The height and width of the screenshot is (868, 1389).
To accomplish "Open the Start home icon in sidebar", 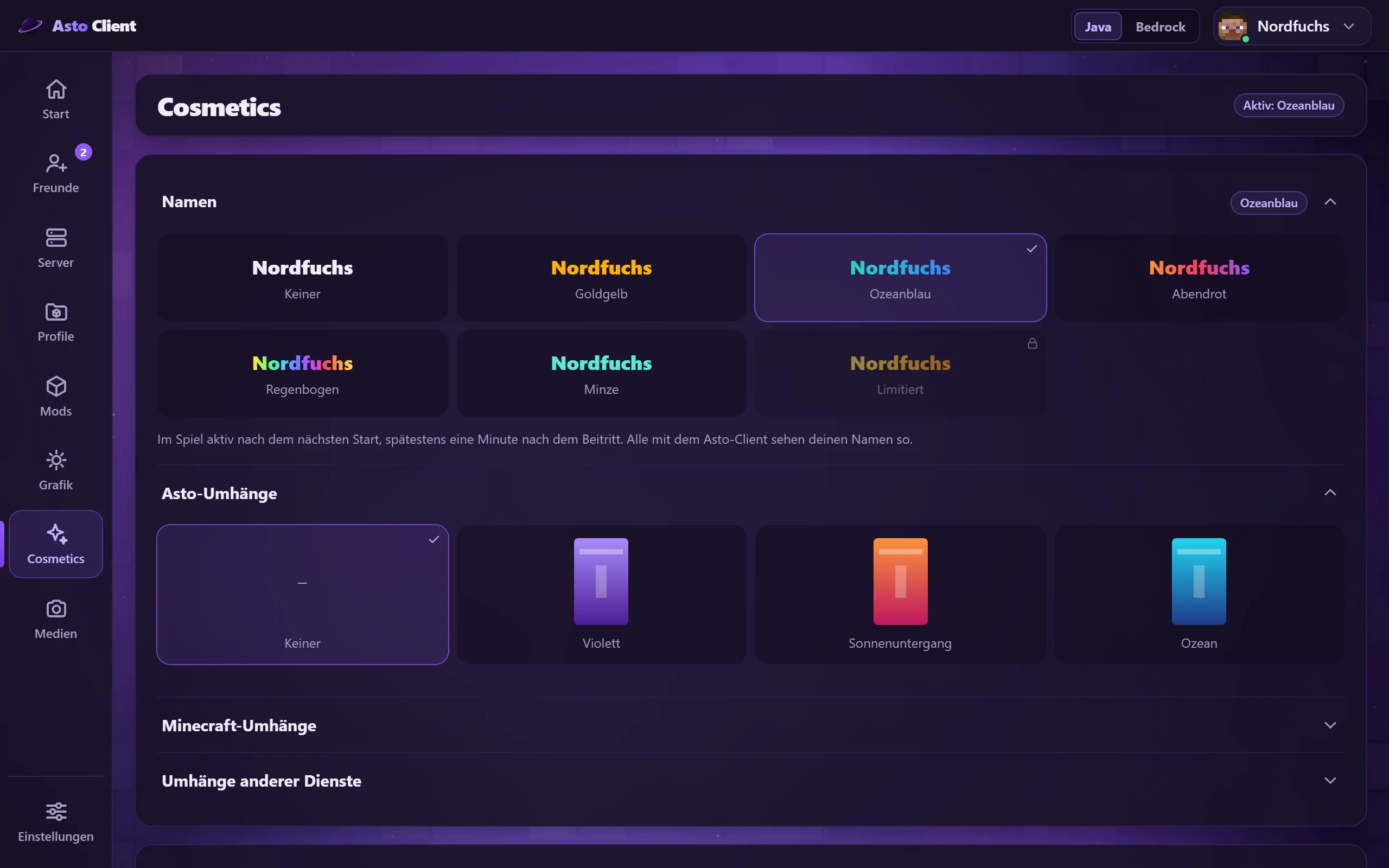I will tap(56, 89).
